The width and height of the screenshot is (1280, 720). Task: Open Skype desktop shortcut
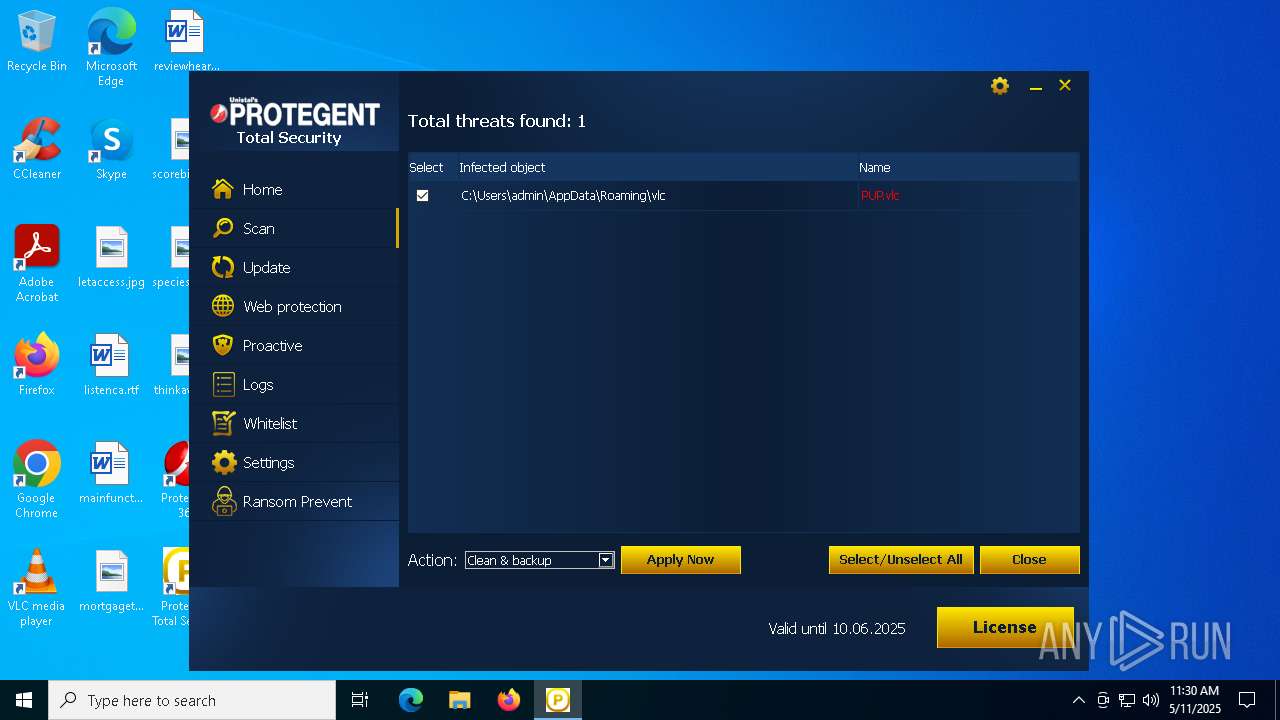[111, 149]
